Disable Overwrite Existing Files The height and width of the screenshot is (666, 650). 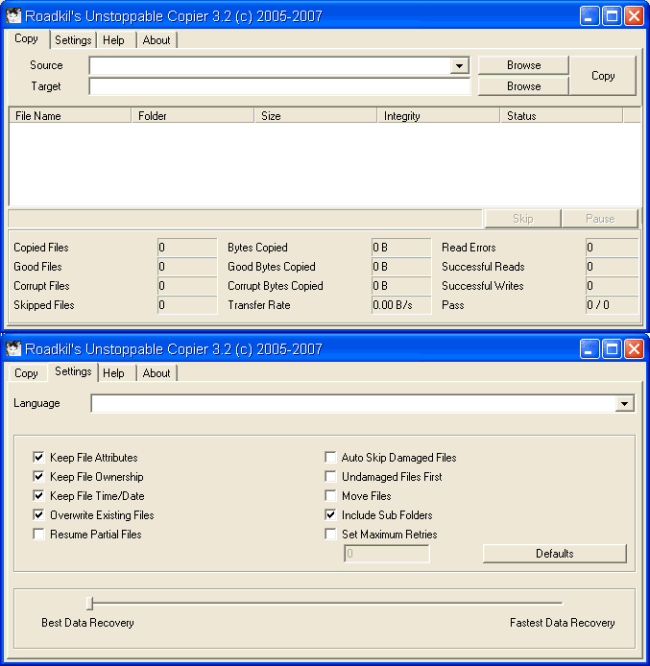39,514
